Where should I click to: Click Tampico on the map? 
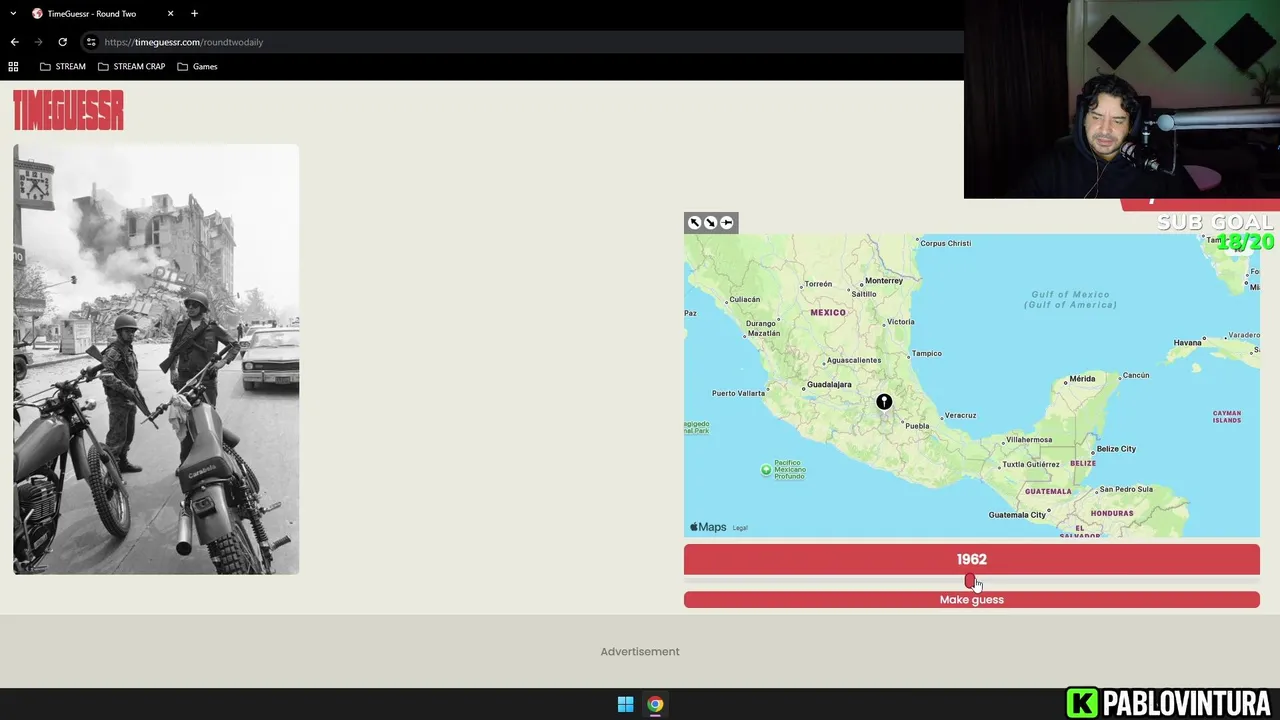[x=925, y=353]
